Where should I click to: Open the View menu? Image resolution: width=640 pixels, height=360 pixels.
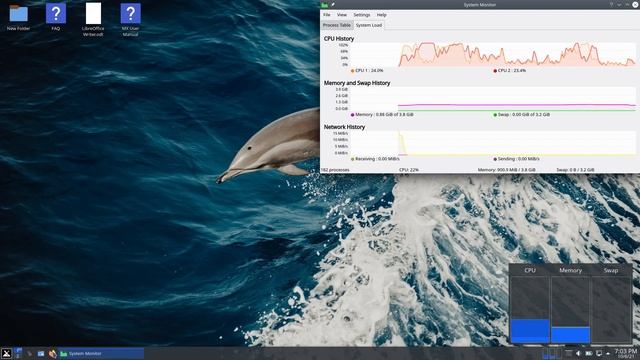[x=342, y=15]
